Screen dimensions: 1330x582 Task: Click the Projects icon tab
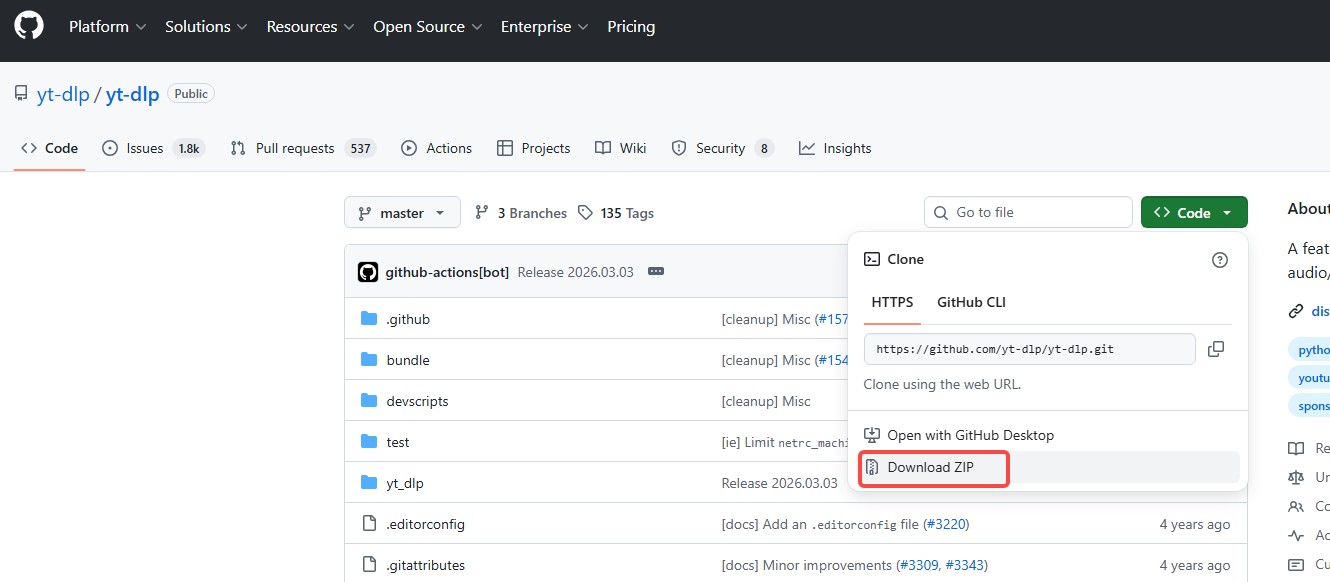click(x=505, y=147)
